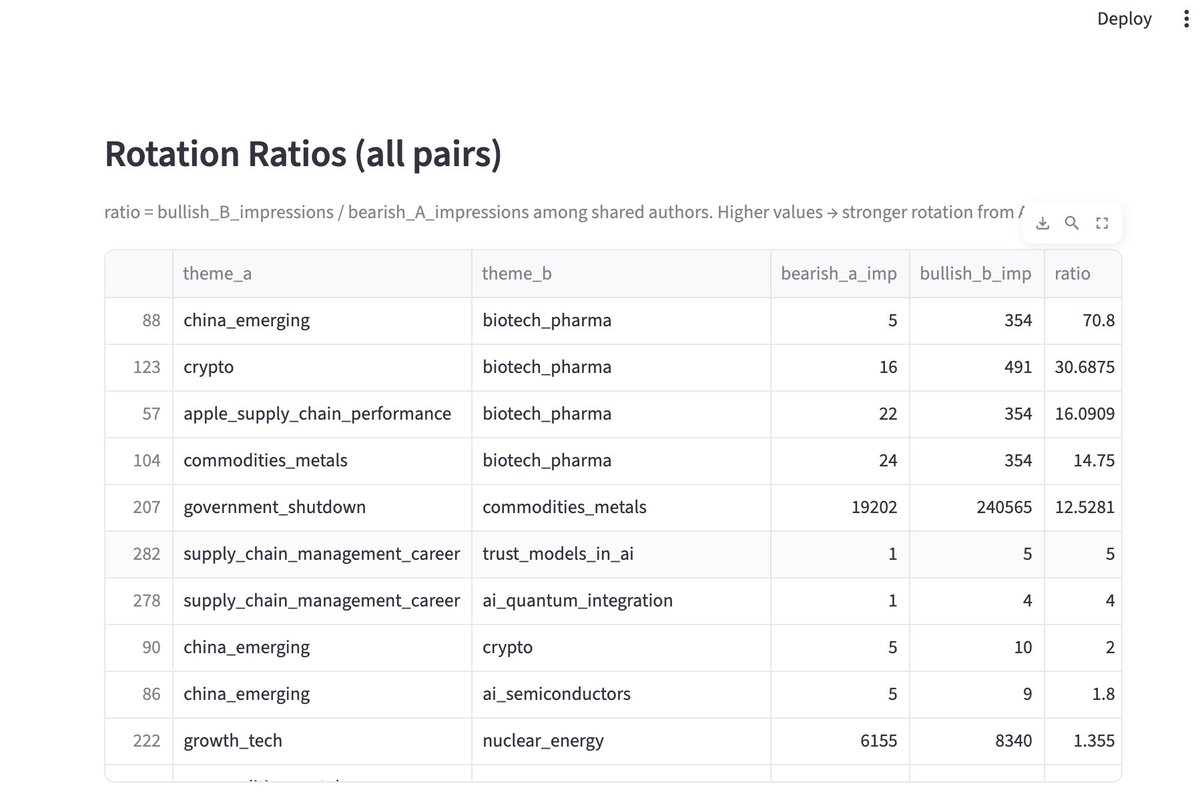This screenshot has height=798, width=1200.
Task: Select row index 278
Action: point(139,601)
